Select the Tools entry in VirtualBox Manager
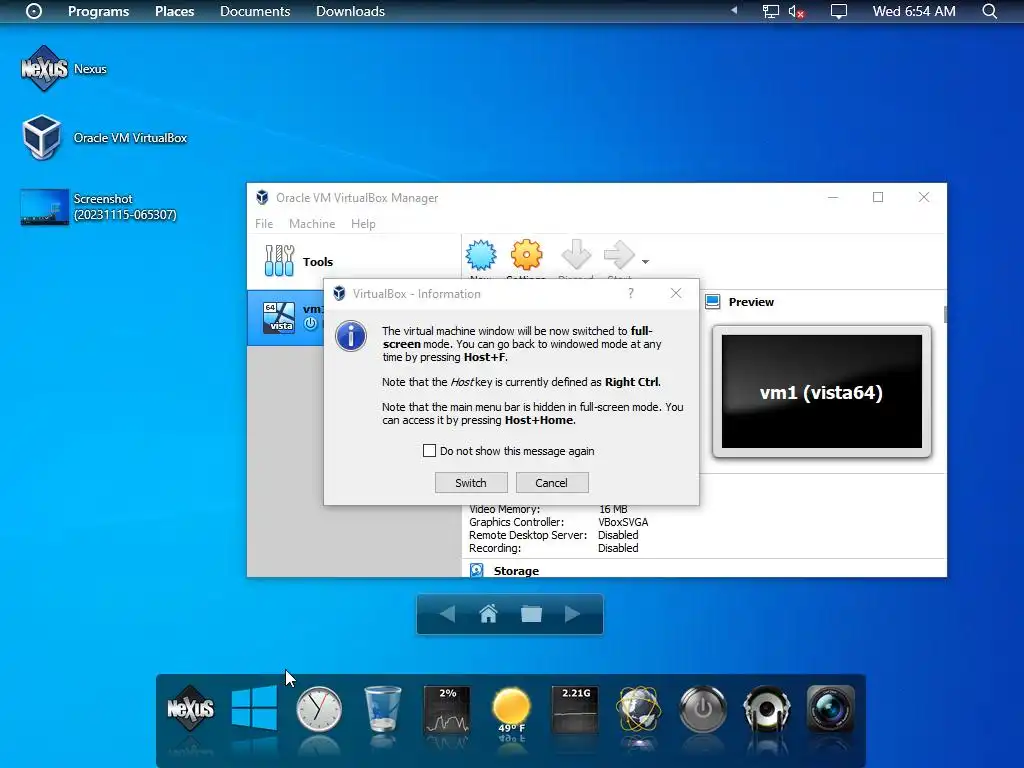 tap(353, 261)
